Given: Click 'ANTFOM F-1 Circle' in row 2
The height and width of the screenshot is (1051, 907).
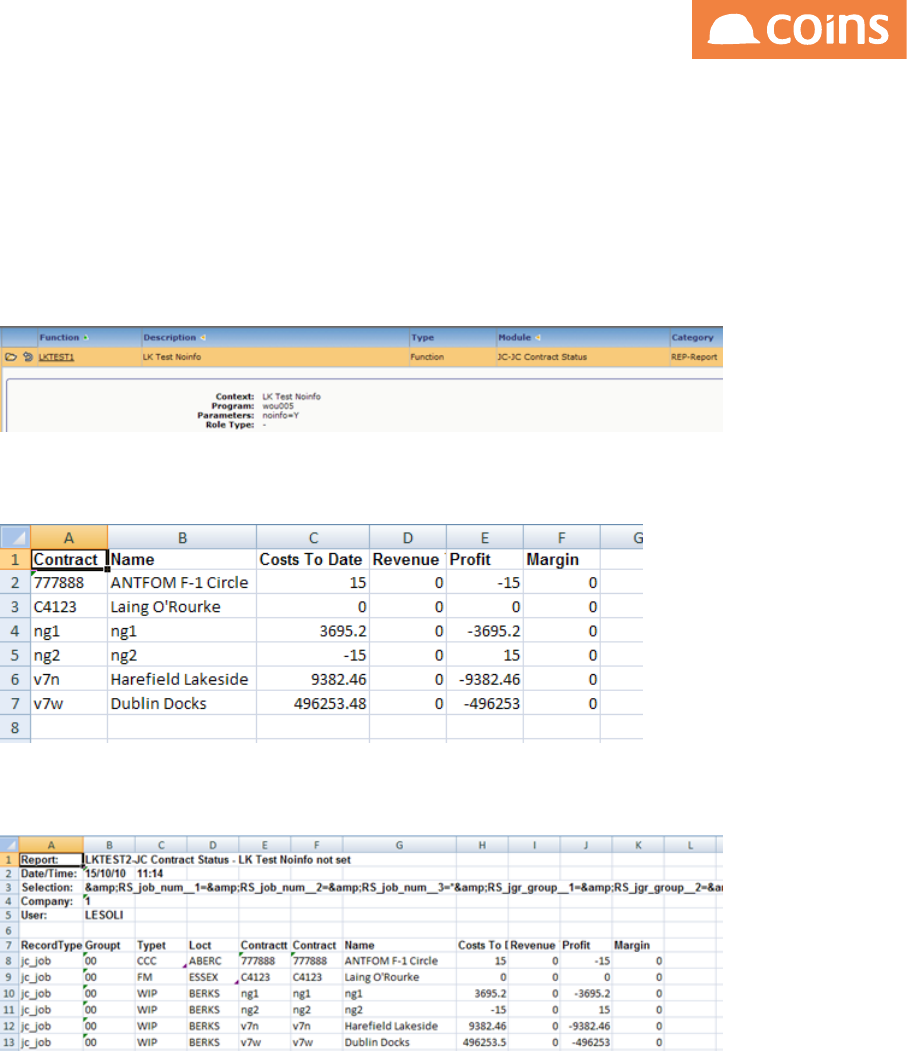Looking at the screenshot, I should tap(182, 582).
